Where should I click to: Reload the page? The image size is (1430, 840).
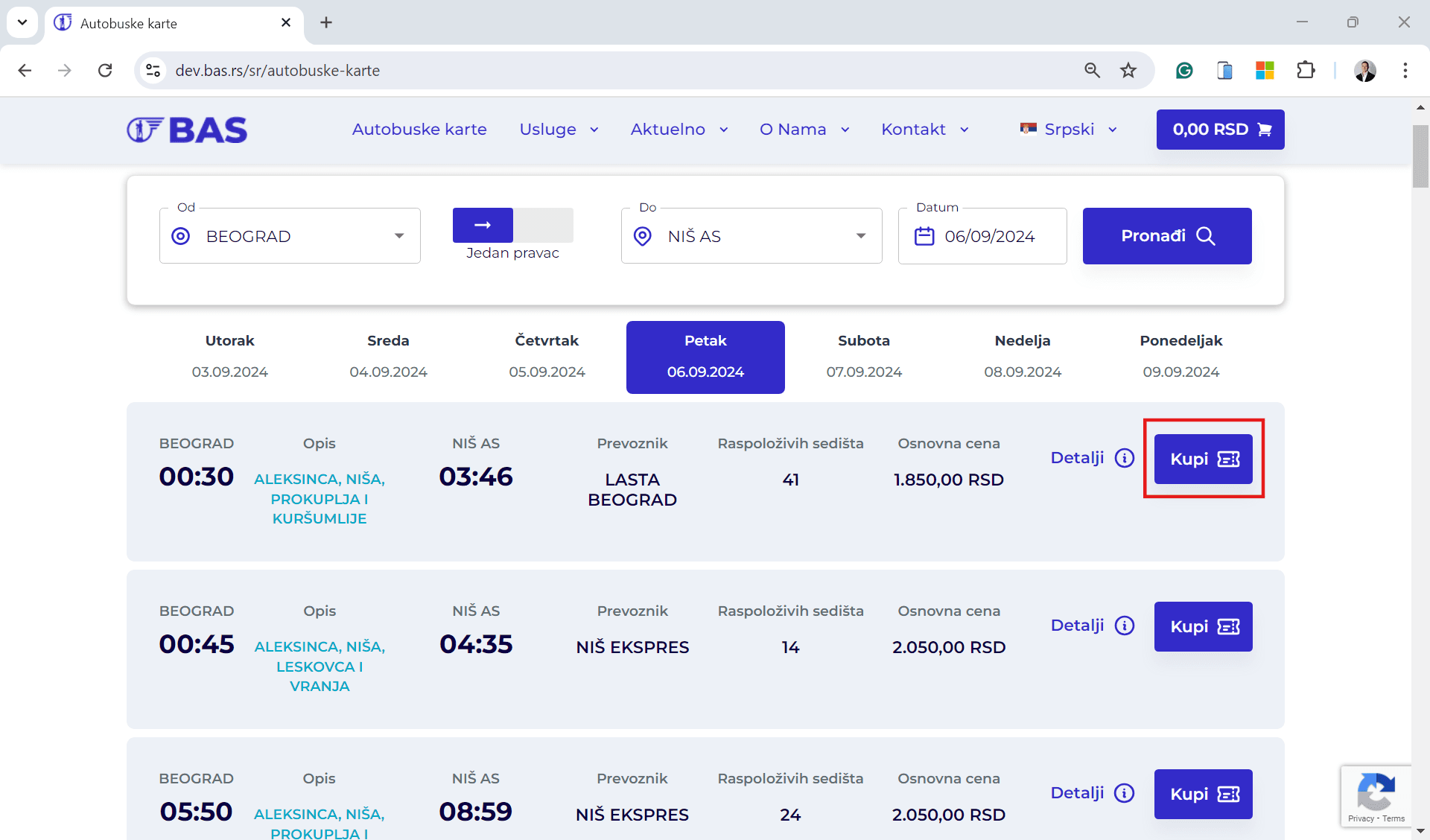(x=105, y=70)
